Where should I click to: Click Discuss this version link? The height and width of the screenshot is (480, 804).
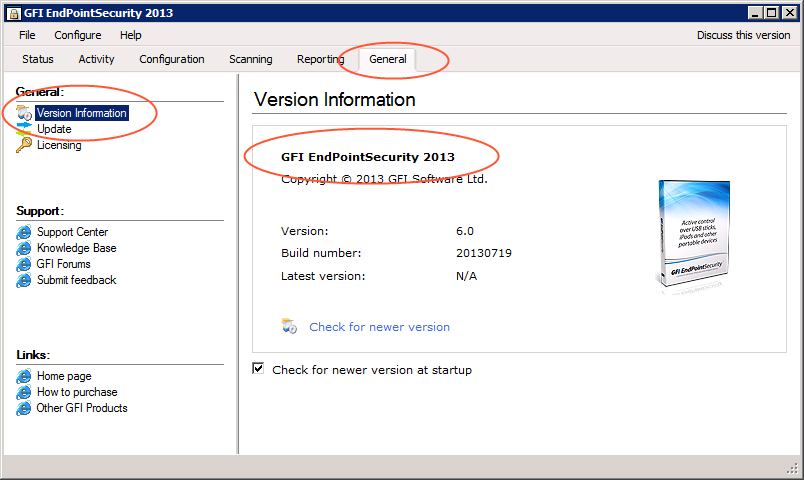coord(743,35)
